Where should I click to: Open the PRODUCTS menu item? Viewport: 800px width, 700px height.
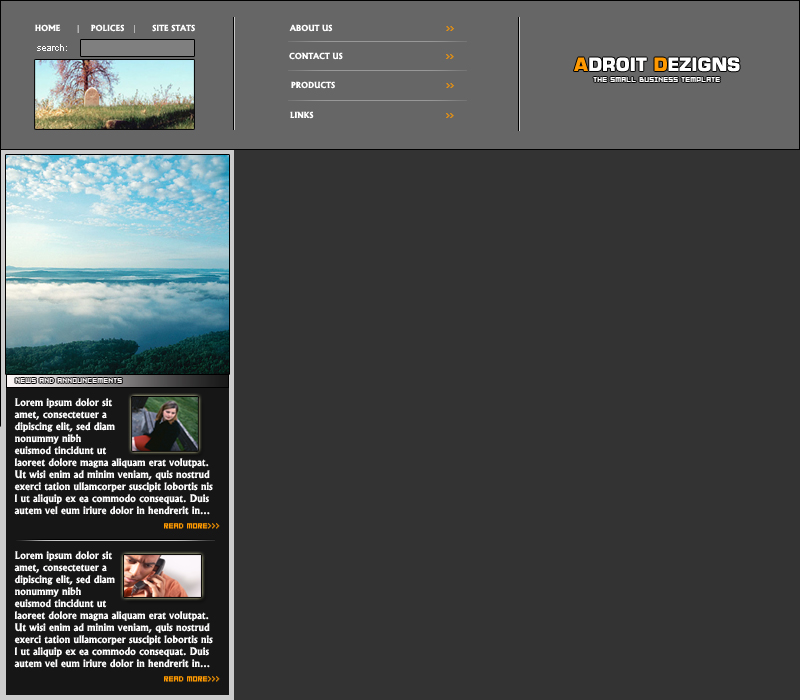313,85
